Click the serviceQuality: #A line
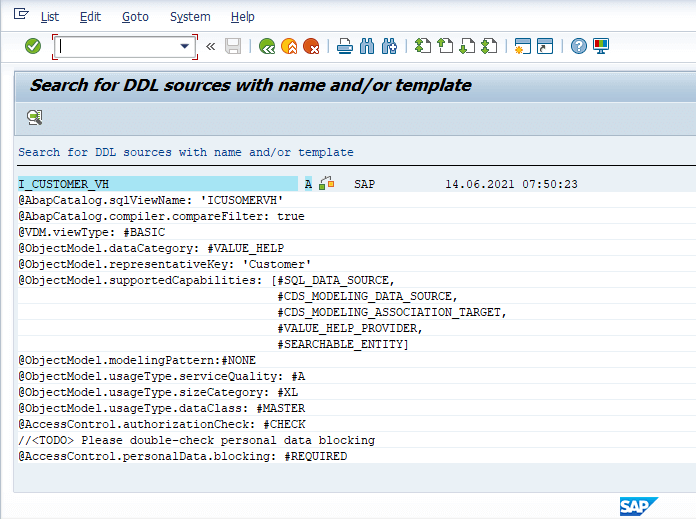Image resolution: width=696 pixels, height=519 pixels. coord(162,376)
